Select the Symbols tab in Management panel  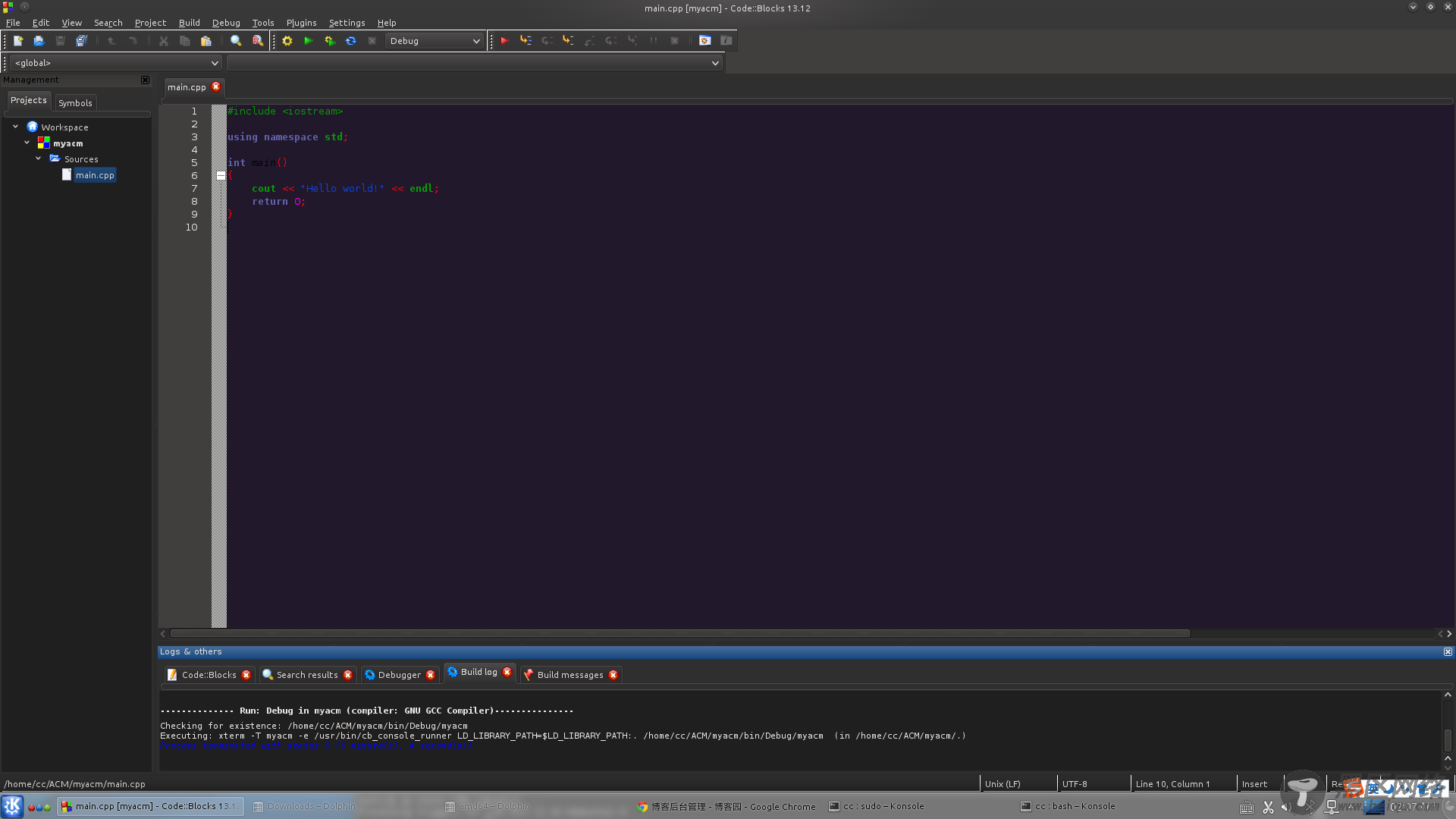(75, 102)
